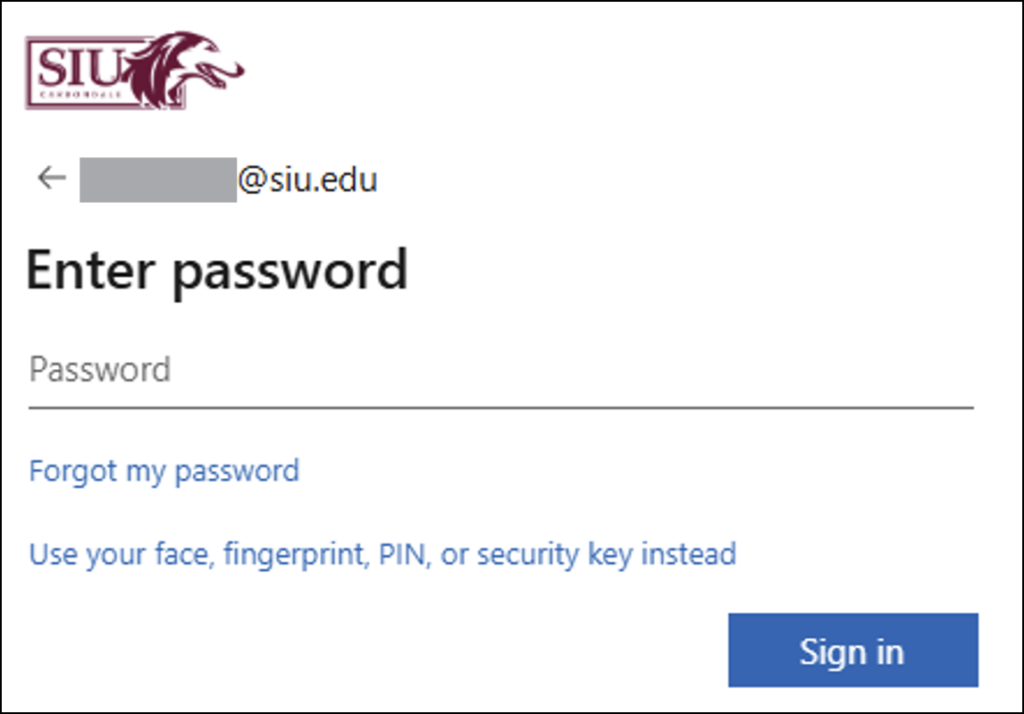
Task: Click the Enter password heading
Action: (218, 268)
